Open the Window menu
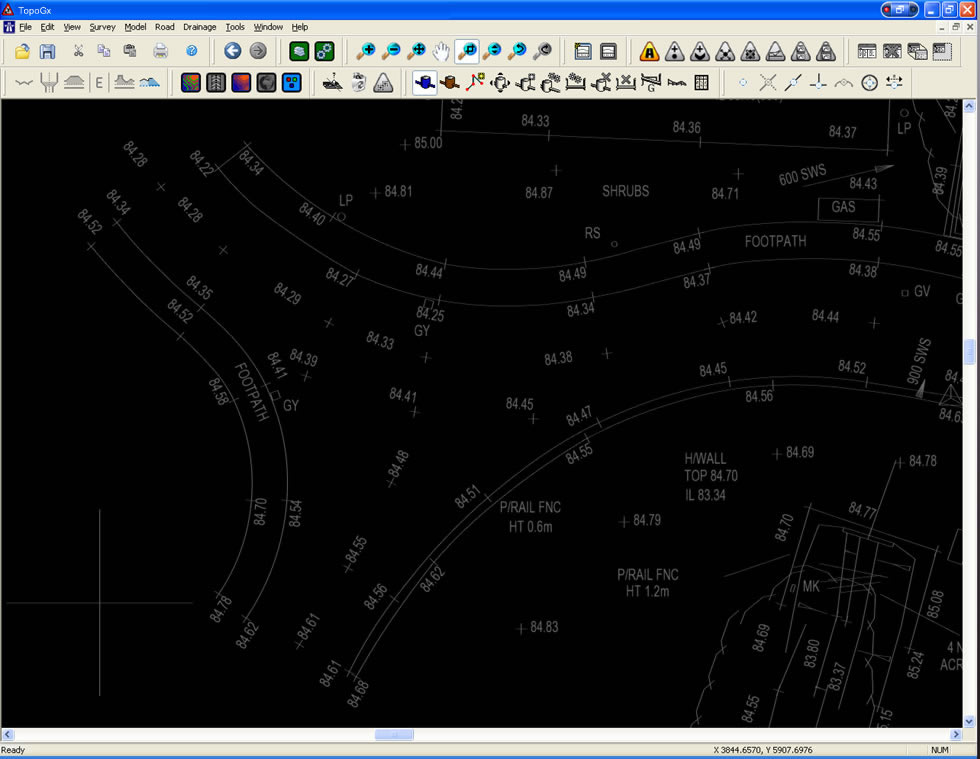Screen dimensions: 980x759 coord(268,27)
